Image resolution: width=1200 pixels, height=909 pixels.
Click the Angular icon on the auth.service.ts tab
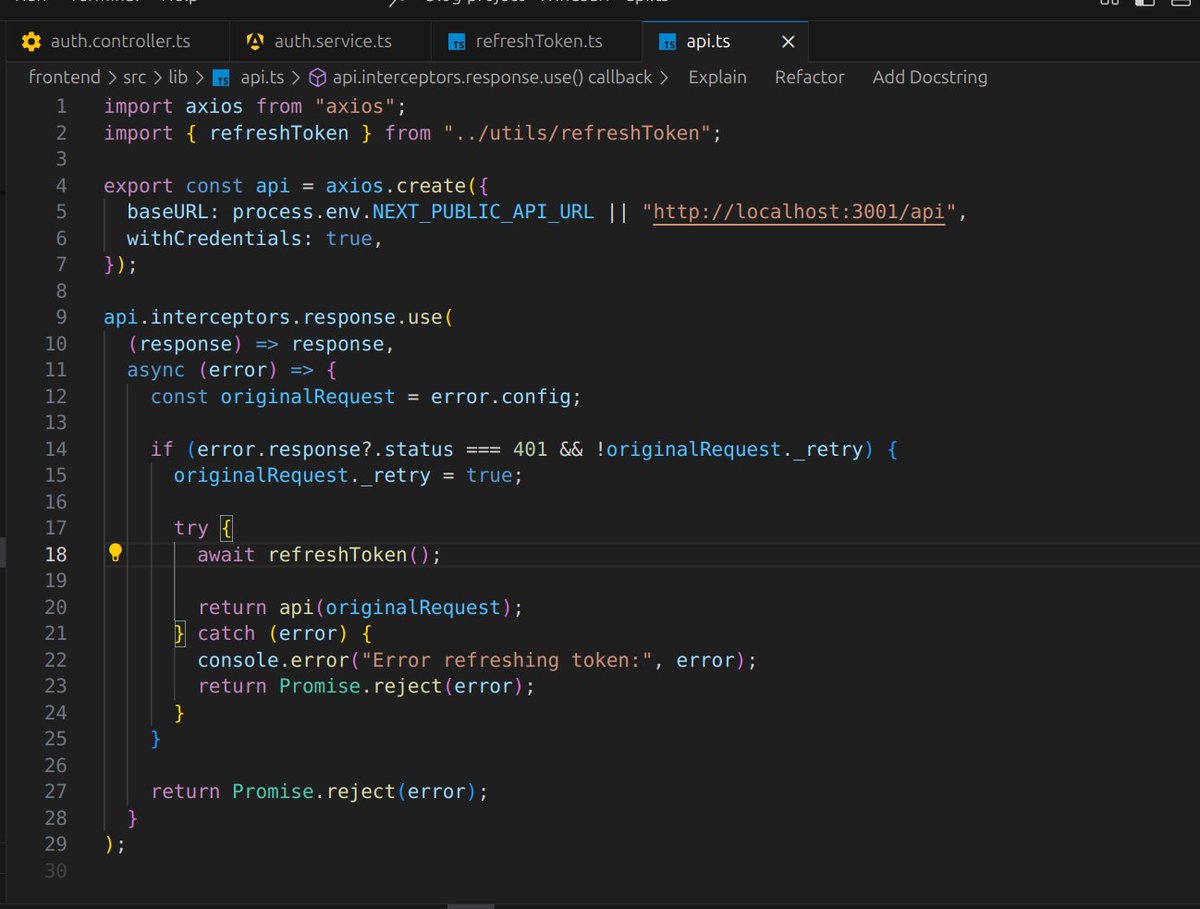pos(254,41)
